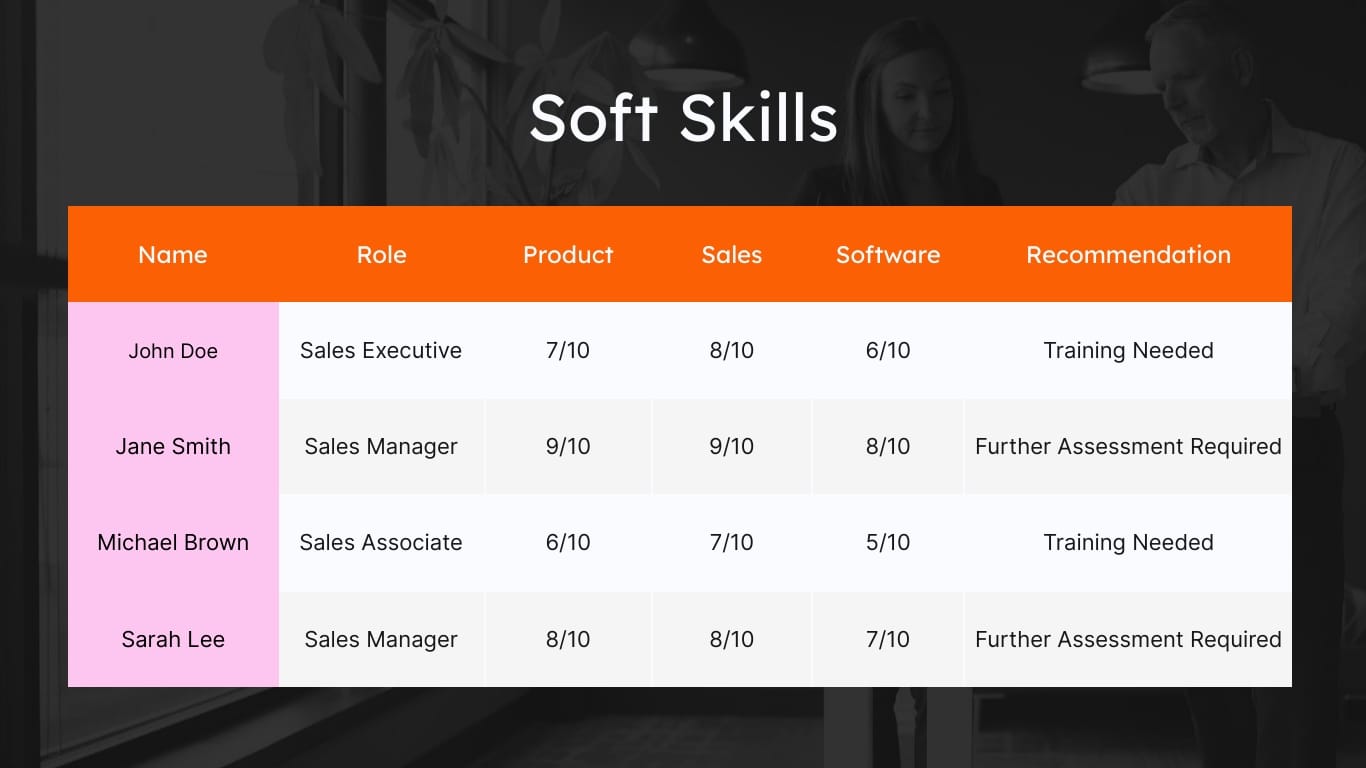
Task: Select the Software column header
Action: [x=888, y=255]
